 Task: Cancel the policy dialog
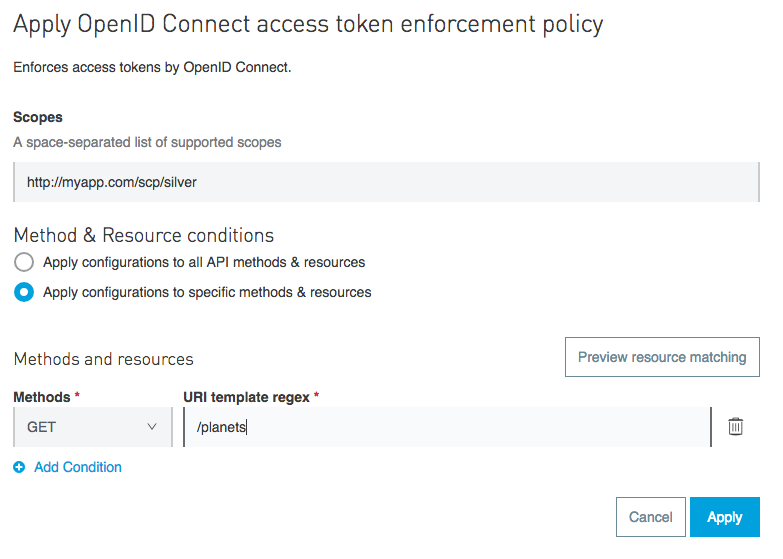coord(650,517)
